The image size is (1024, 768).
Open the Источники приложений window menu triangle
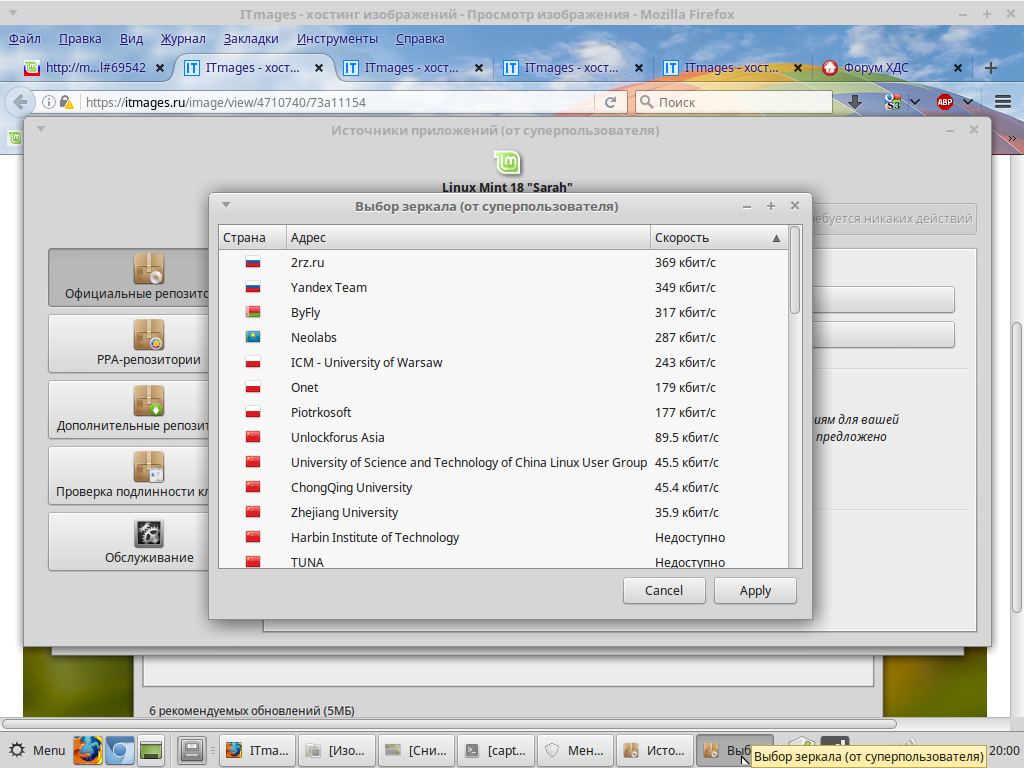tap(41, 129)
